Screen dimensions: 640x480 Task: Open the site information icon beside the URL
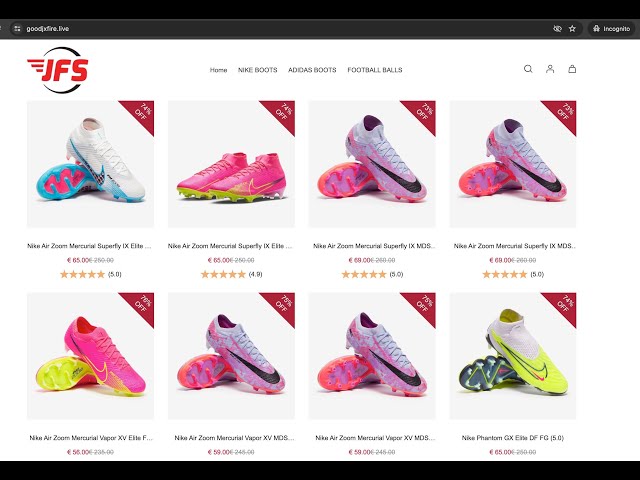point(17,29)
